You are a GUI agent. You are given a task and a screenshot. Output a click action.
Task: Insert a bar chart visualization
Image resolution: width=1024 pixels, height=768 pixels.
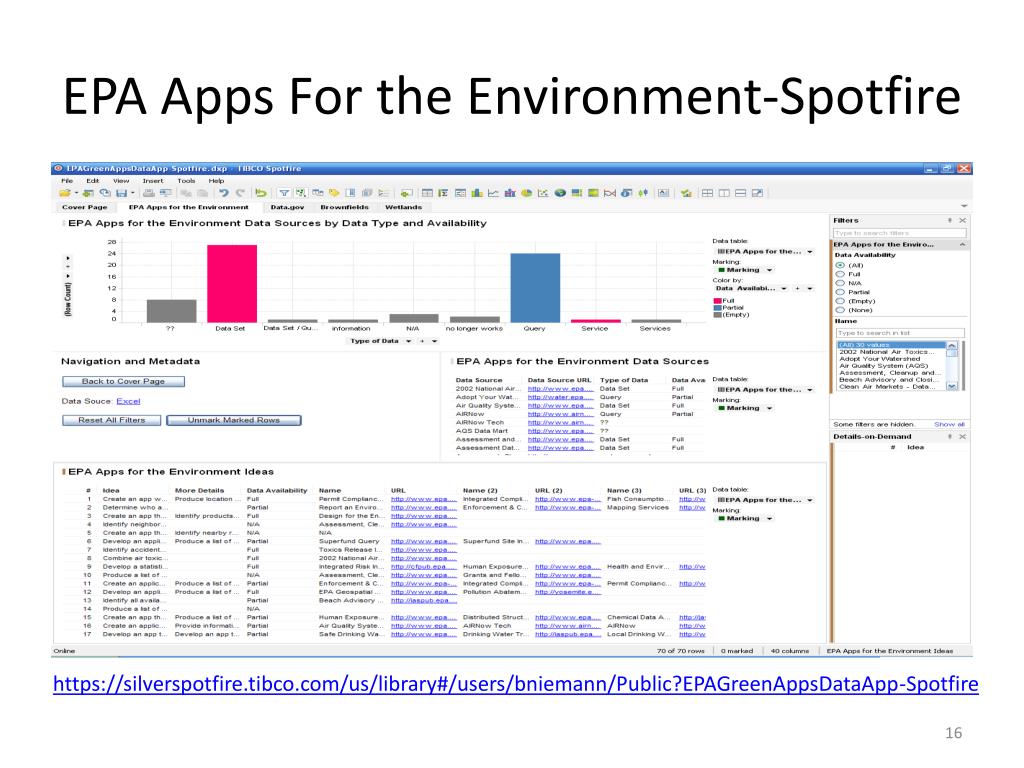[x=477, y=193]
